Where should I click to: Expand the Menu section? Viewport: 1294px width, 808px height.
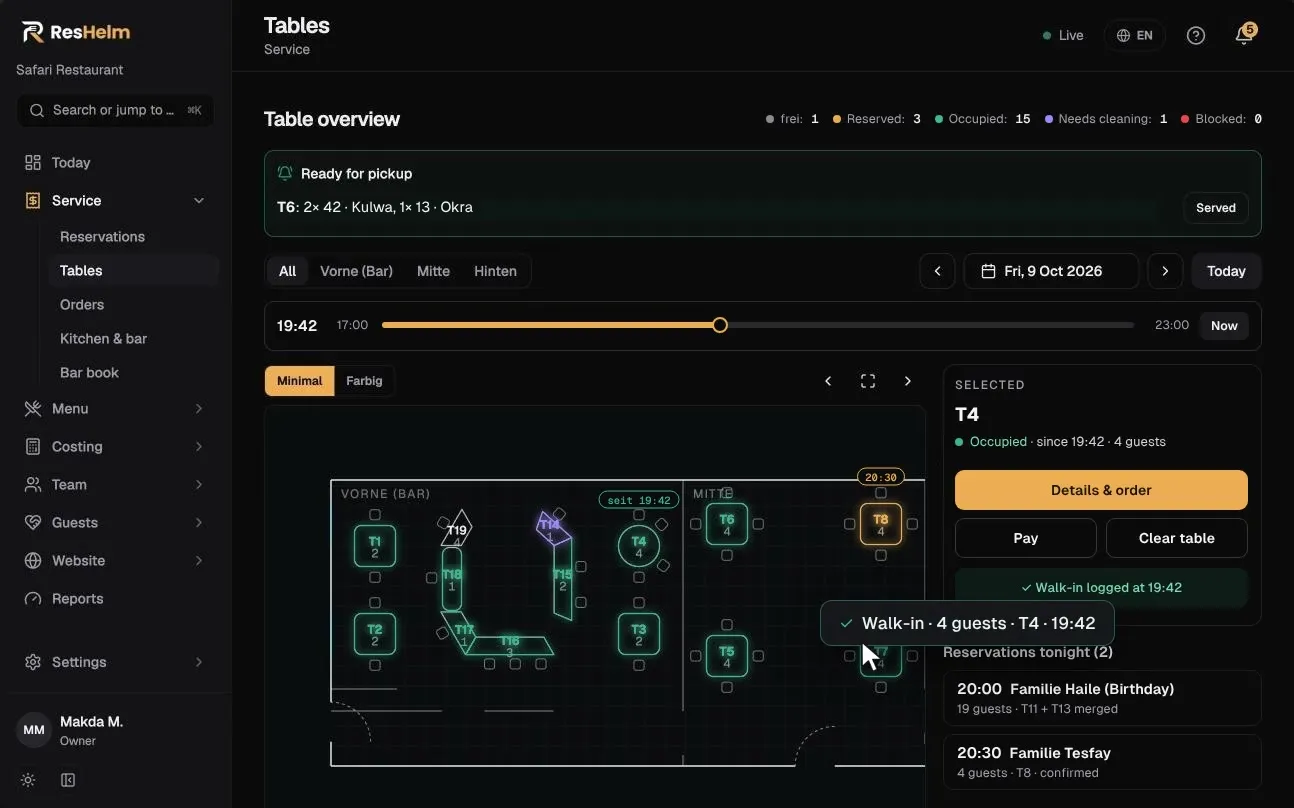tap(115, 409)
